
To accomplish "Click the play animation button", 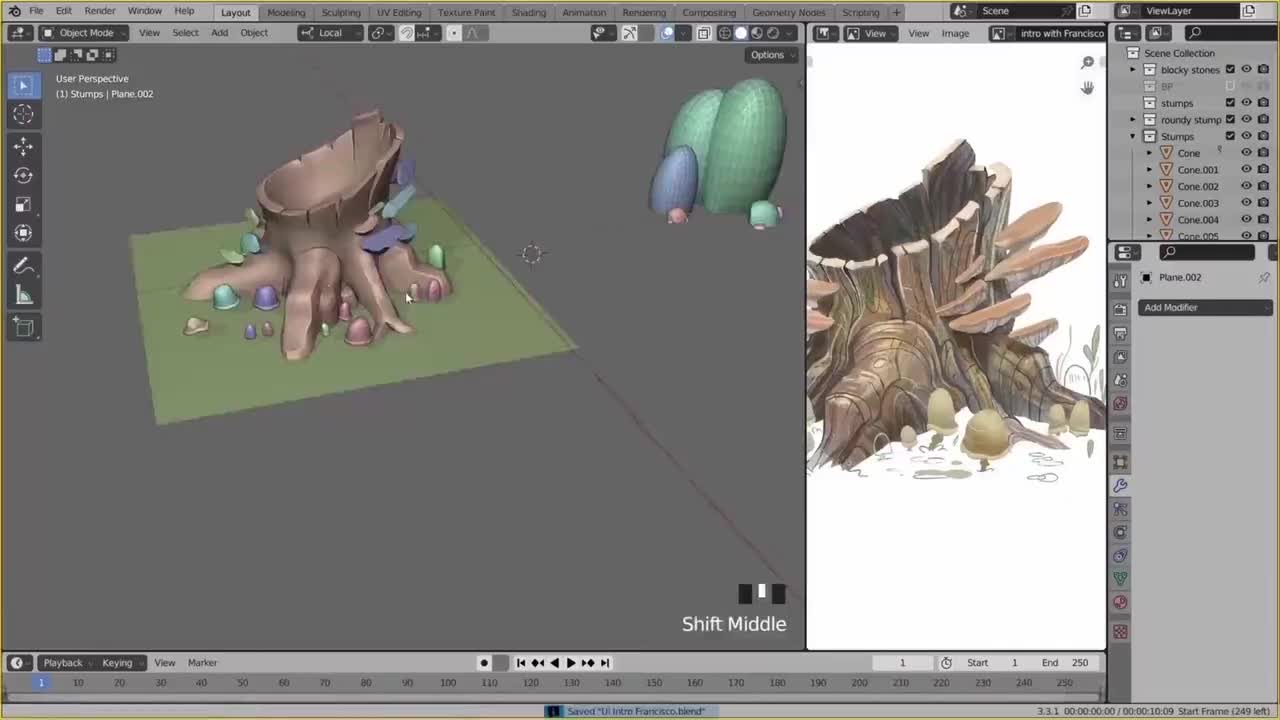I will tap(571, 663).
